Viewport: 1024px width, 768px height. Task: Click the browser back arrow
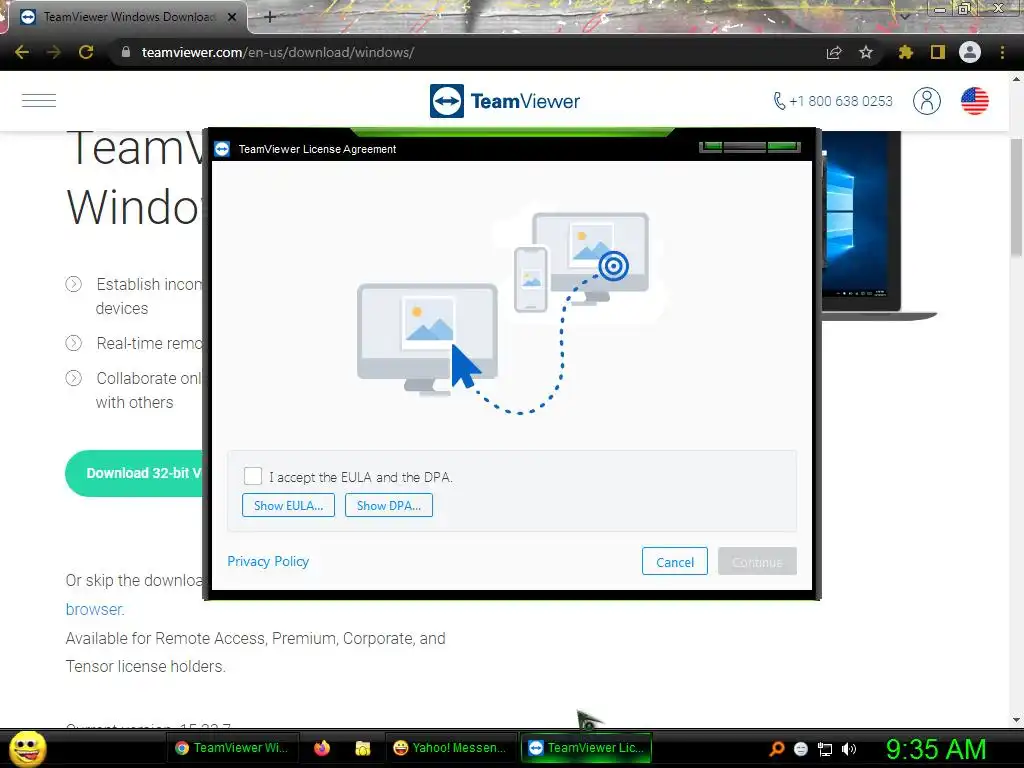pos(22,52)
